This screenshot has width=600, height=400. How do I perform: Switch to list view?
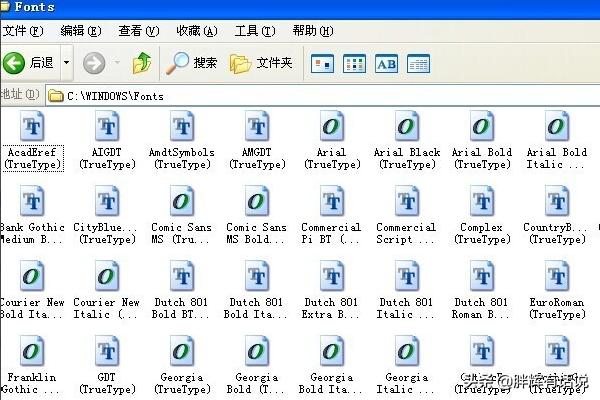click(354, 64)
